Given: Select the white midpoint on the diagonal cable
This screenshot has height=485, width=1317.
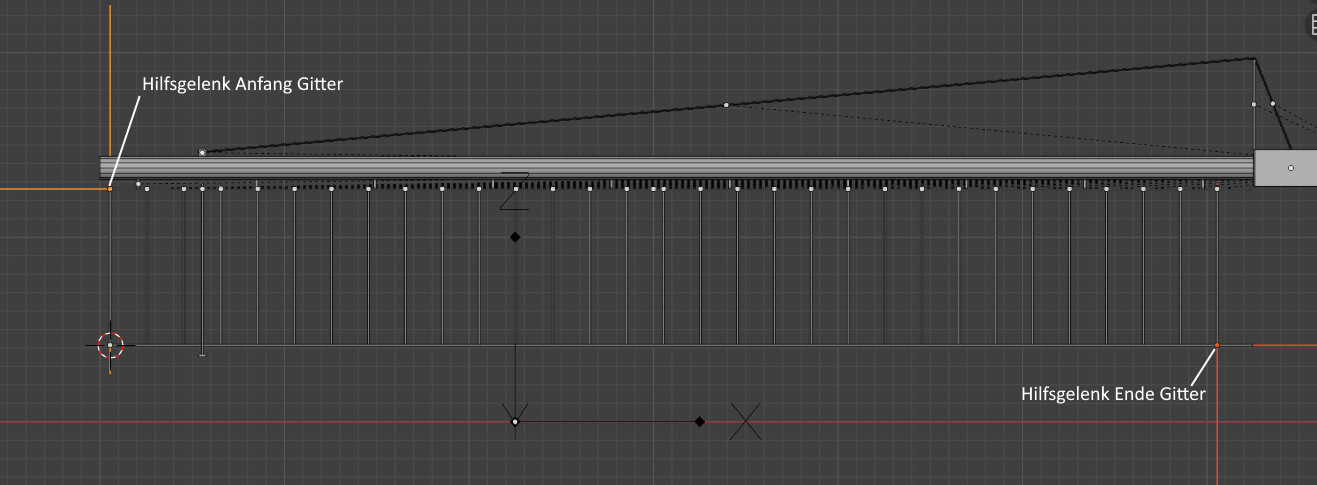Looking at the screenshot, I should [726, 104].
